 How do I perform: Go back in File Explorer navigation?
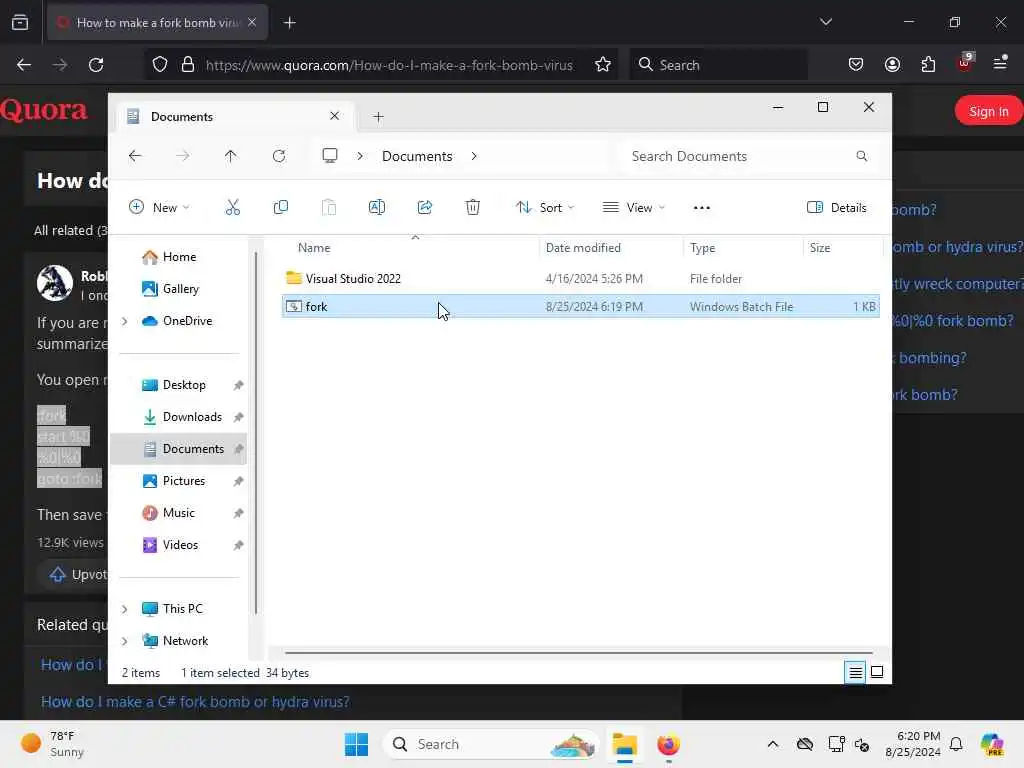point(135,156)
